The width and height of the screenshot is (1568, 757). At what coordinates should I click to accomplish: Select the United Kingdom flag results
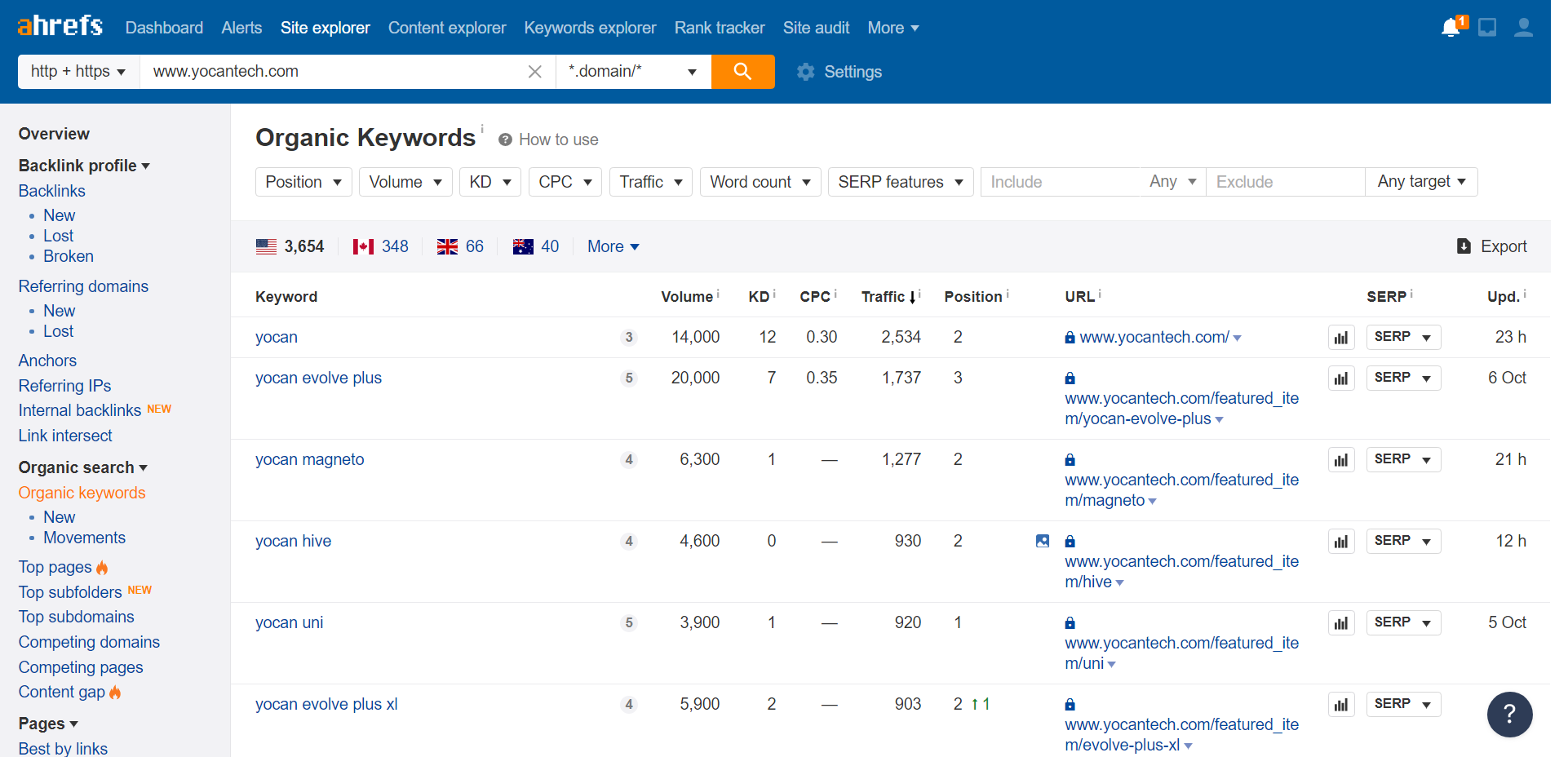460,246
